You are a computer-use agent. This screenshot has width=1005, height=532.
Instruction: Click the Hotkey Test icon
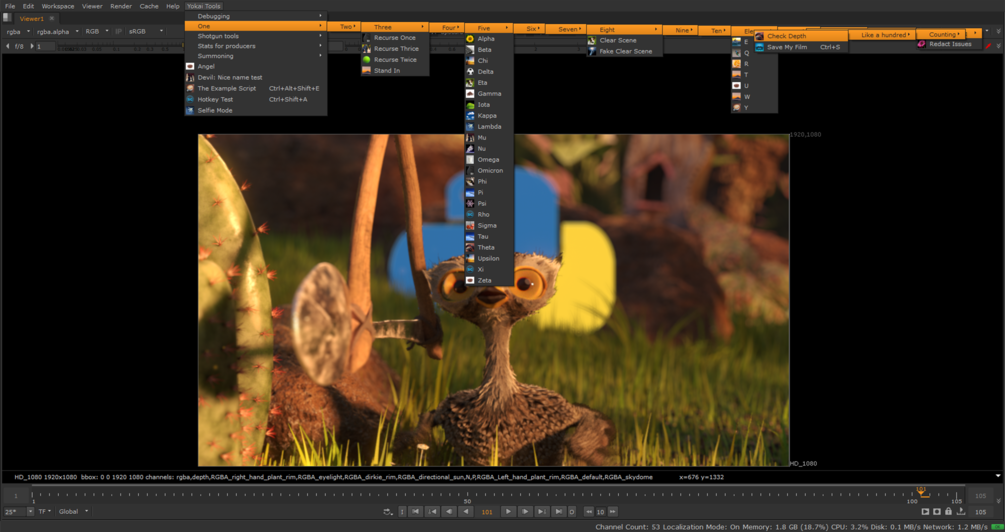click(x=190, y=99)
